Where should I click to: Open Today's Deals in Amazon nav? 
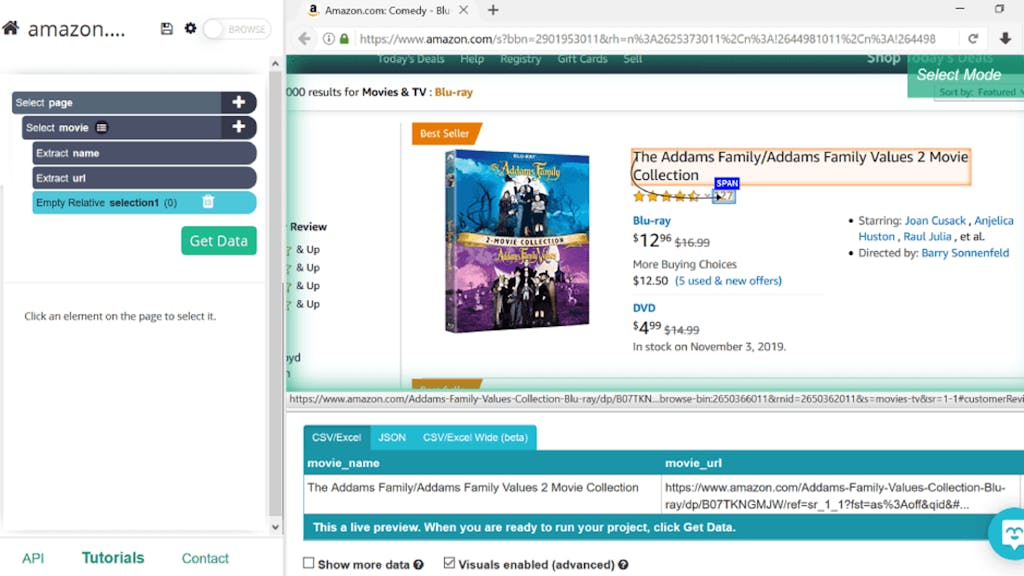(x=411, y=59)
